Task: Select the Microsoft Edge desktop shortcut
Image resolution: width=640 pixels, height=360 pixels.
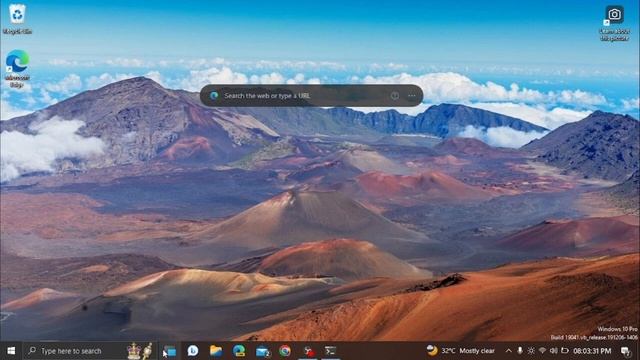Action: point(17,69)
